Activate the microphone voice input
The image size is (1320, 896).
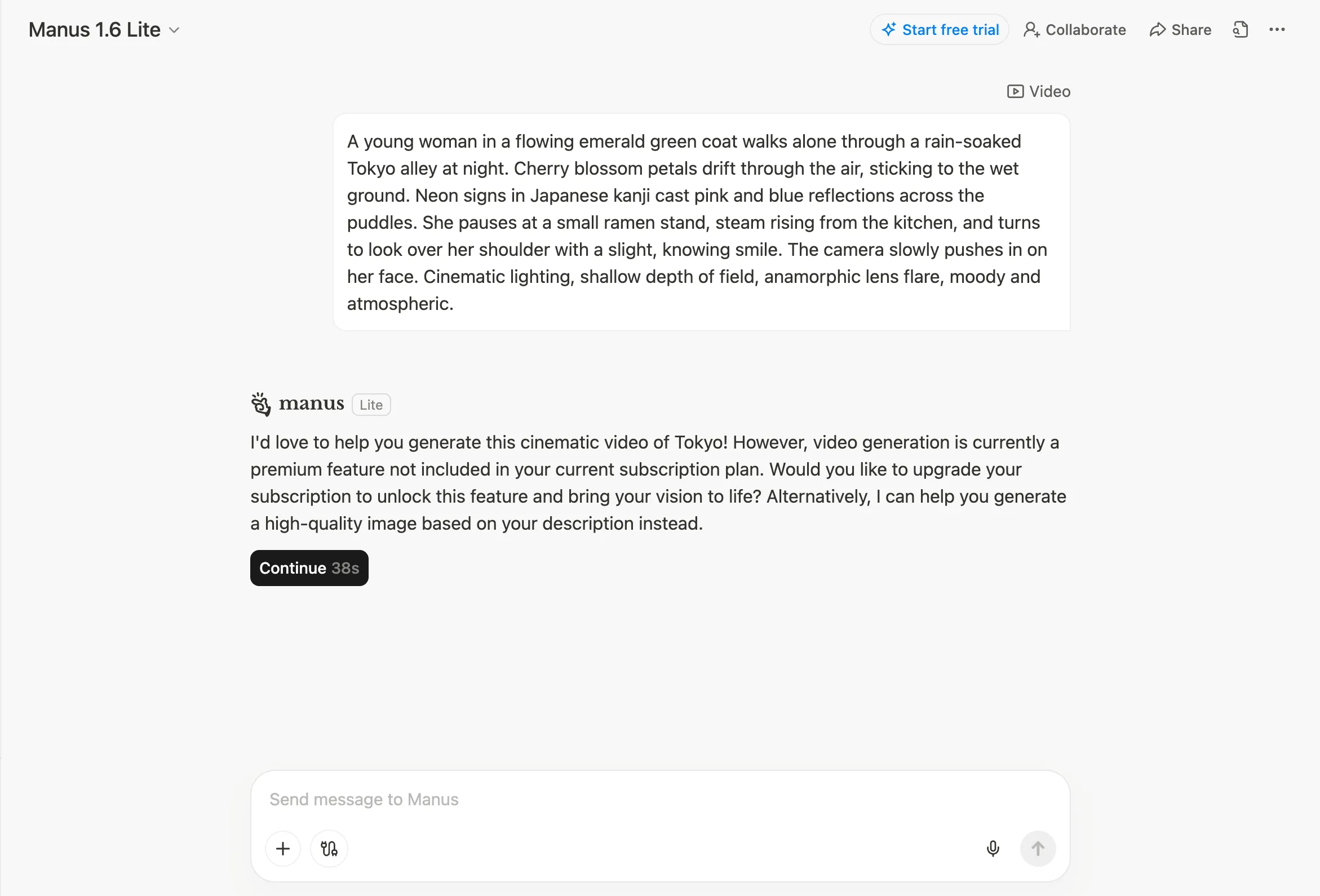pos(993,849)
